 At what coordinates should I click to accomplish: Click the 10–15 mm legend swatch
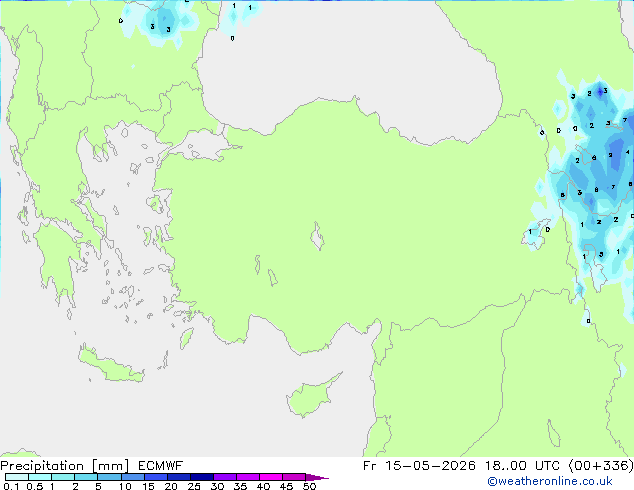point(132,477)
